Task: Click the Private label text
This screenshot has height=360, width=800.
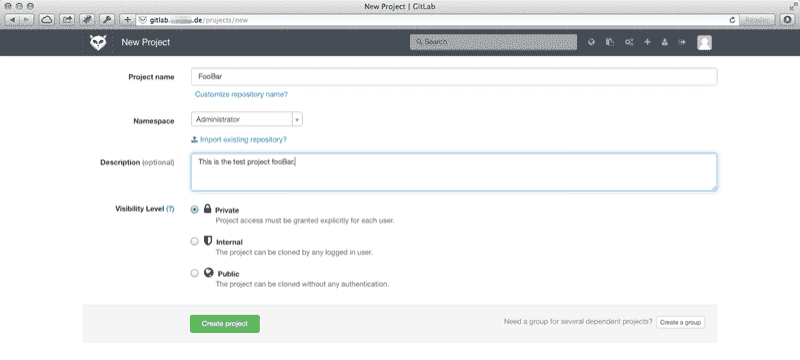Action: click(x=227, y=210)
